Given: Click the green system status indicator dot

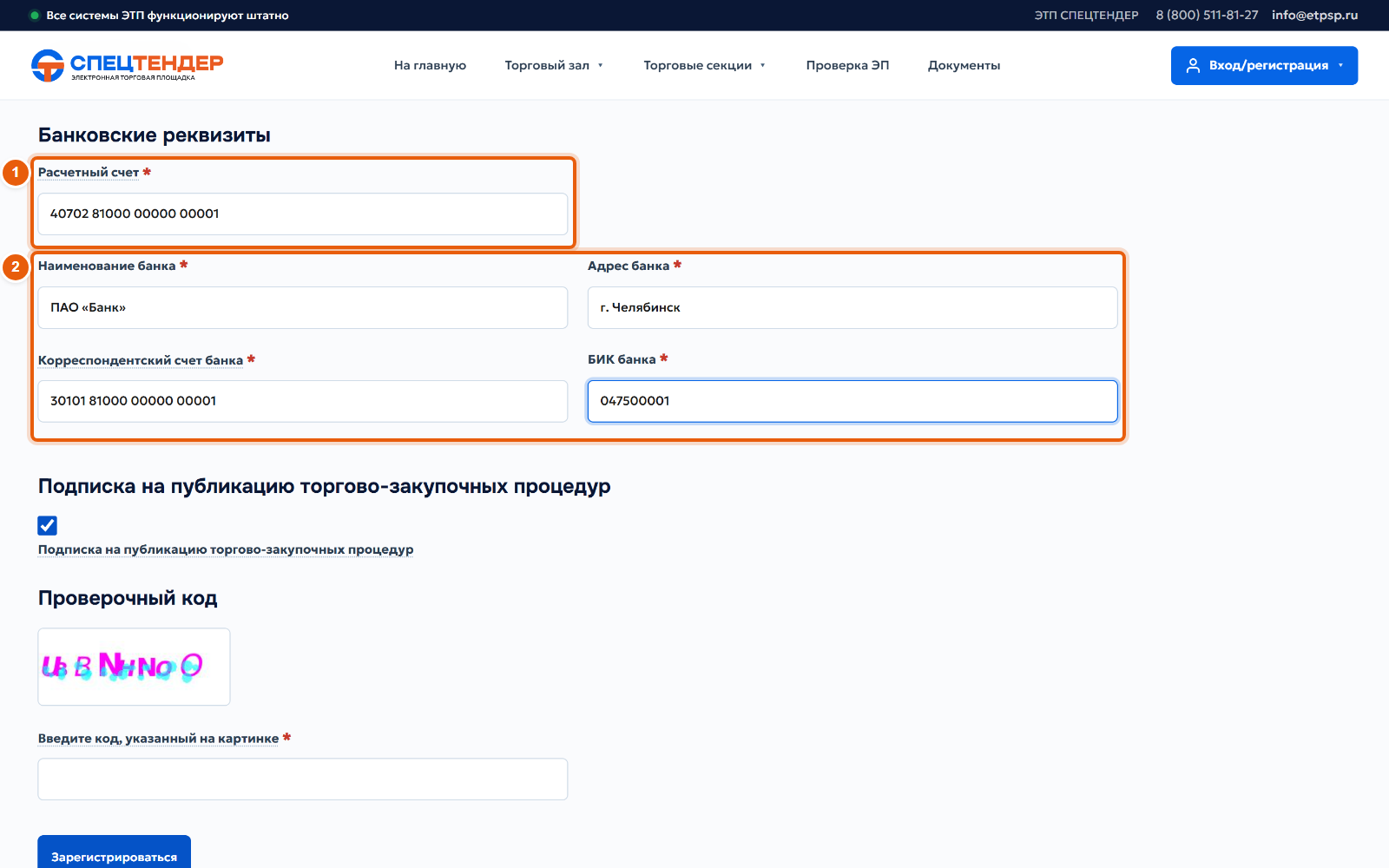Looking at the screenshot, I should pos(35,16).
